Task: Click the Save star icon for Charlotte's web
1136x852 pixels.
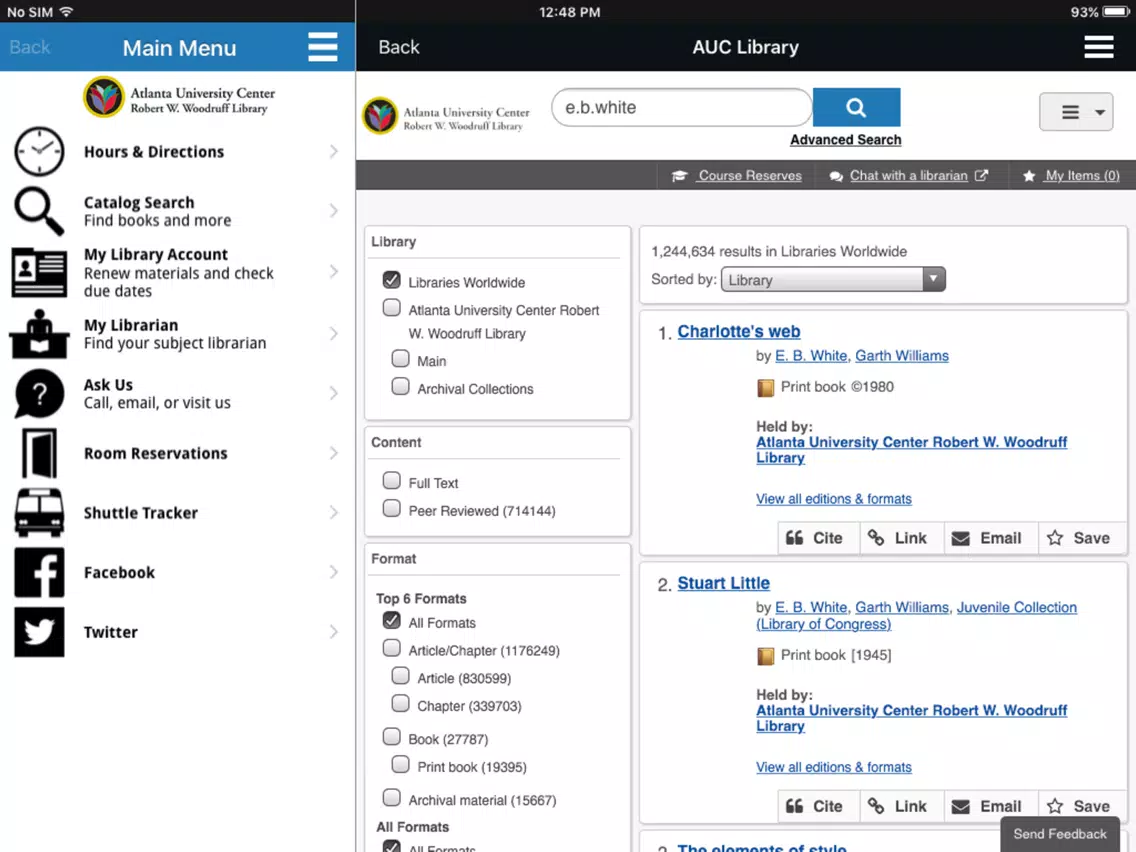Action: click(1055, 538)
